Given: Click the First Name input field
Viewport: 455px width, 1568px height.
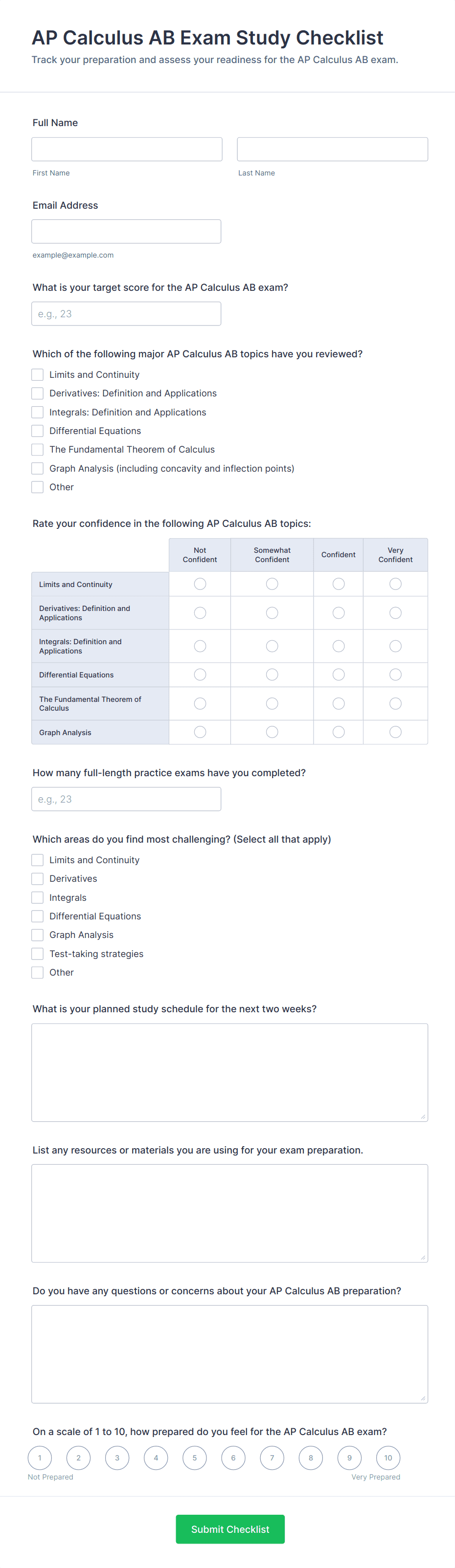Looking at the screenshot, I should point(127,149).
